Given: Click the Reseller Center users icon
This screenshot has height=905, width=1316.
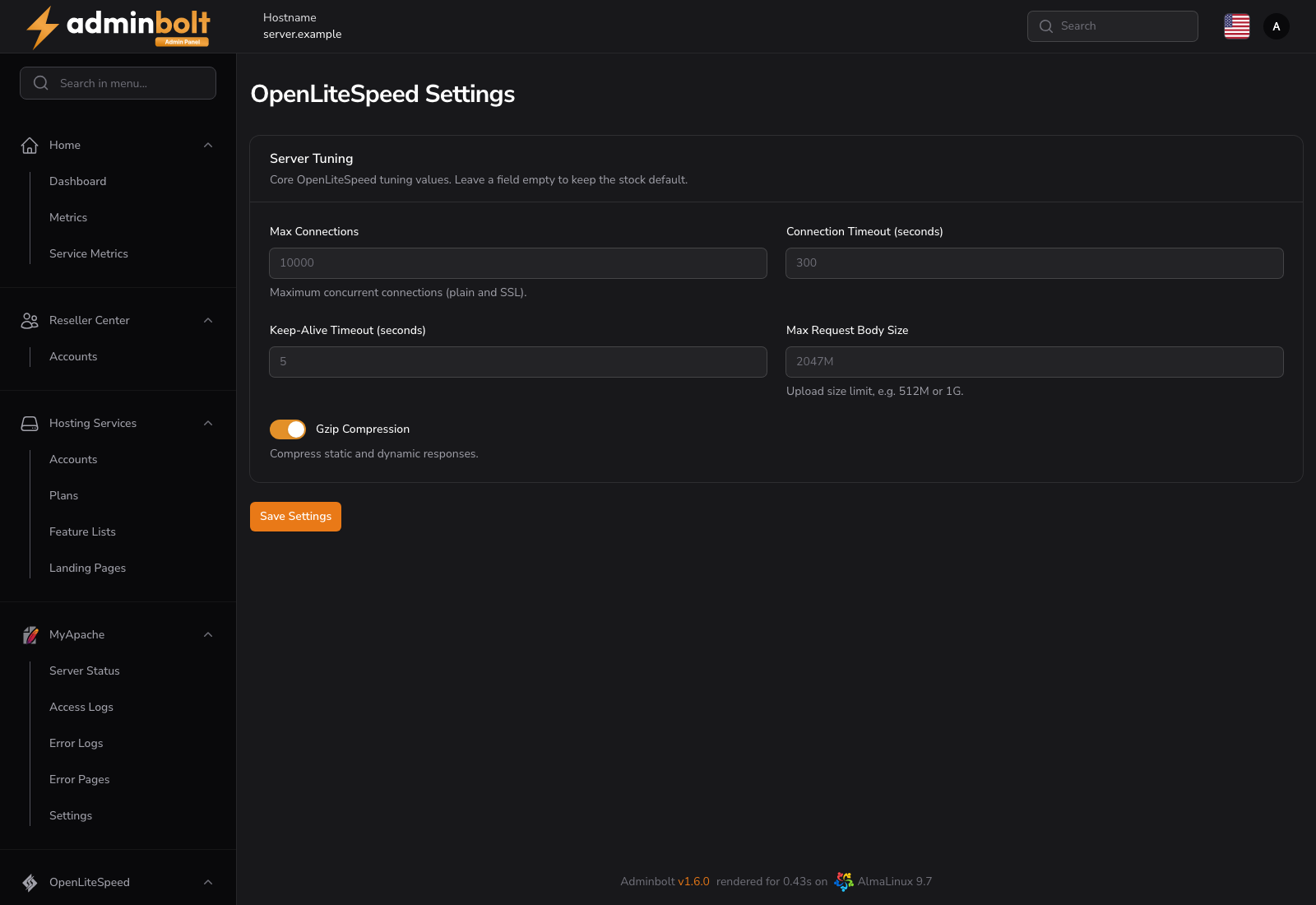Looking at the screenshot, I should [30, 320].
